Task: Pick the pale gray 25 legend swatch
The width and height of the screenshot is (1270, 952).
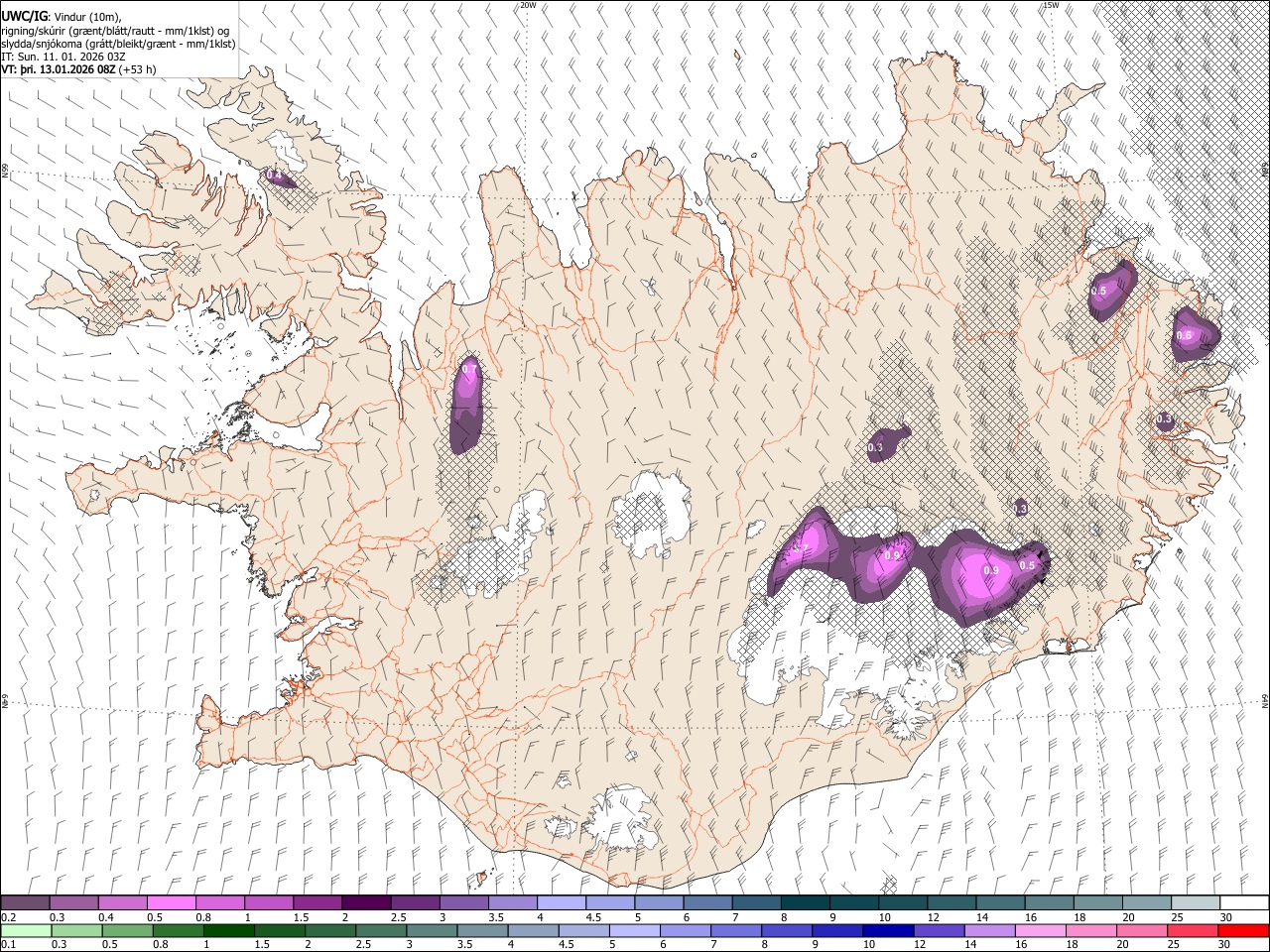Action: [x=1196, y=903]
